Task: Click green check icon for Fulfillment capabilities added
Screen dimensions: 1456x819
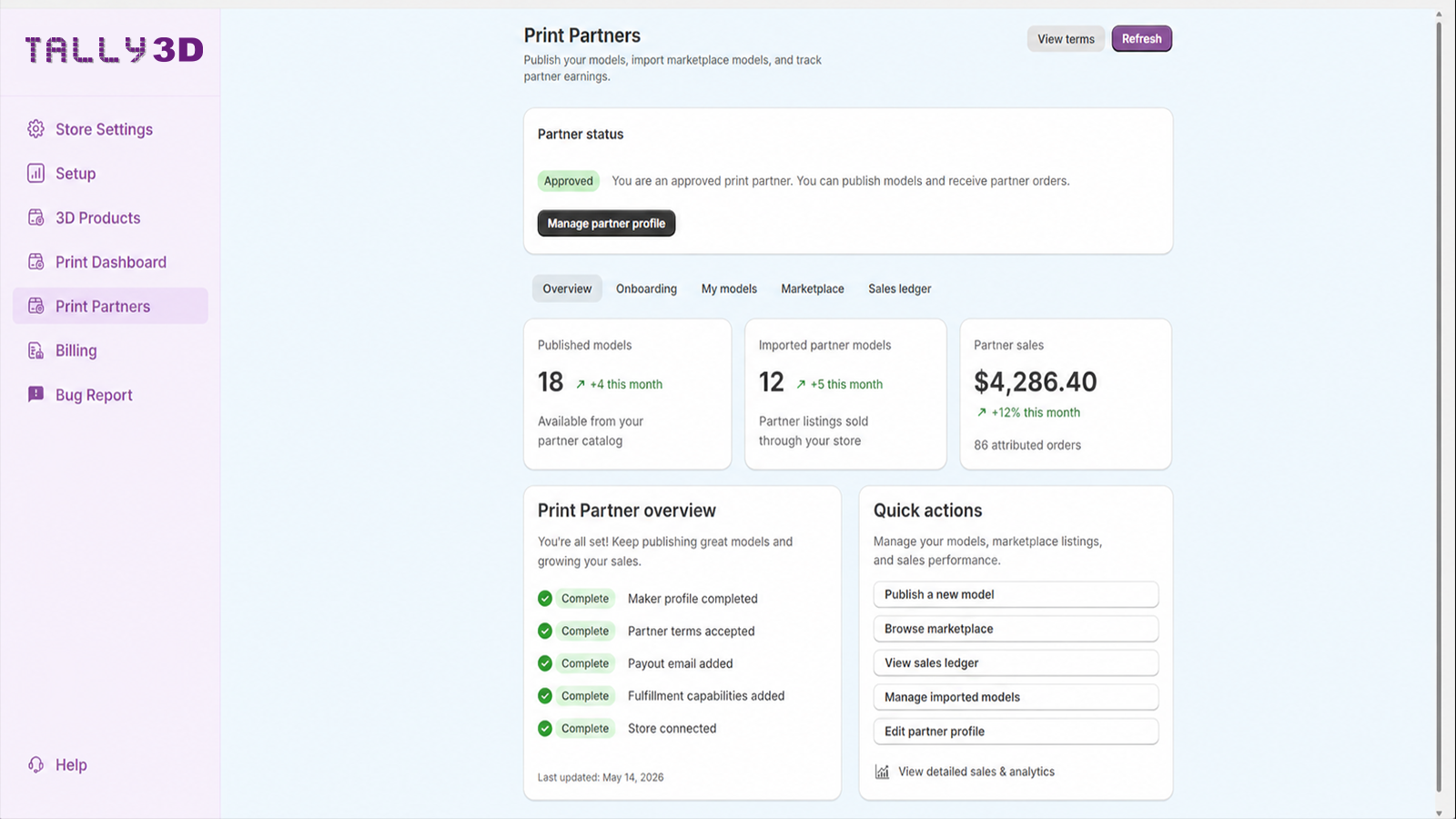Action: [545, 695]
